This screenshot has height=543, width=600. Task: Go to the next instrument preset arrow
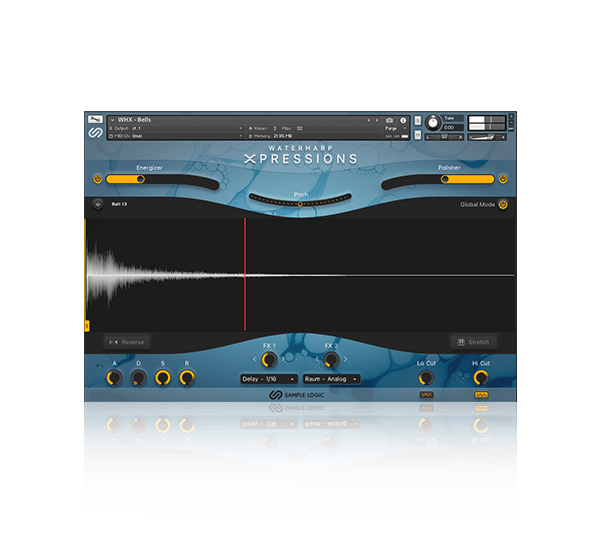pos(377,120)
